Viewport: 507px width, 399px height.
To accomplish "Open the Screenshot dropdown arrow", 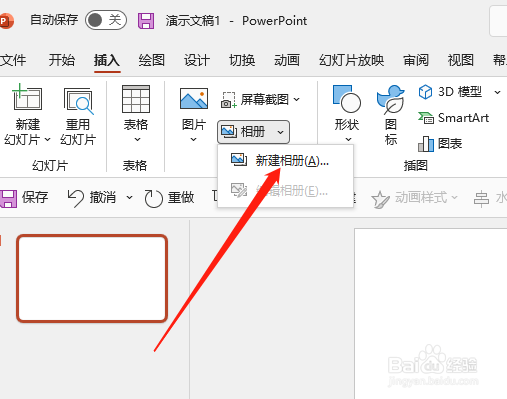I will pos(297,99).
